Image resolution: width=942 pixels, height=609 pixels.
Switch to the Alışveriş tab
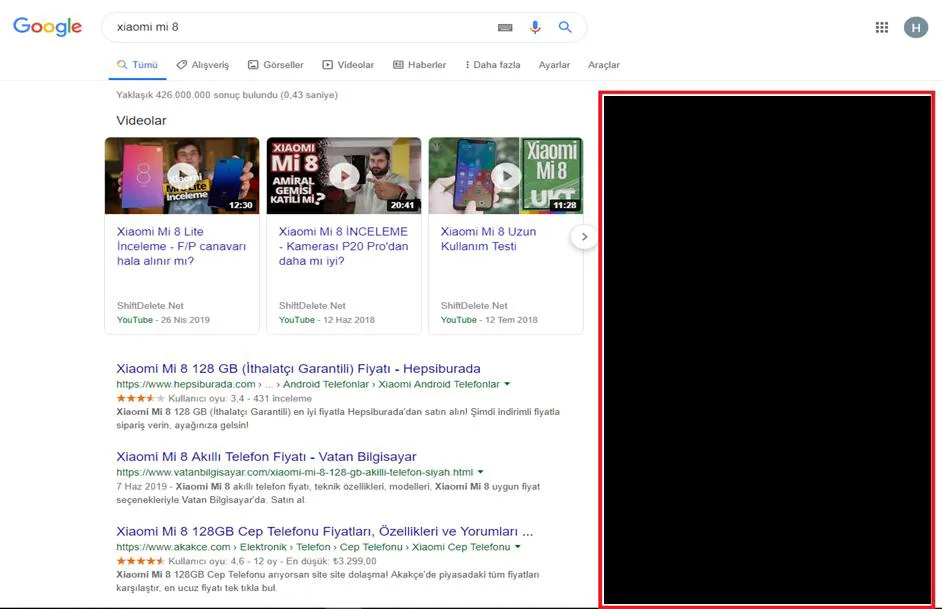(x=202, y=65)
